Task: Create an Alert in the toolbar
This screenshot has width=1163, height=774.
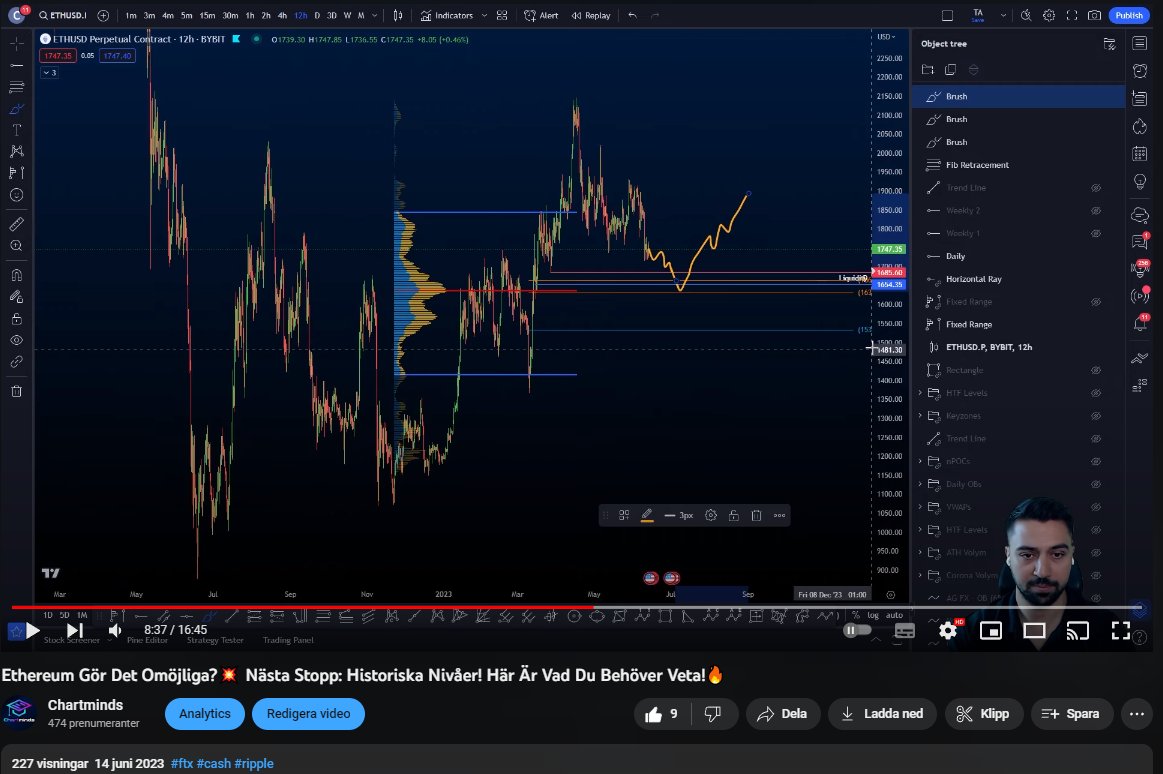Action: (x=541, y=16)
